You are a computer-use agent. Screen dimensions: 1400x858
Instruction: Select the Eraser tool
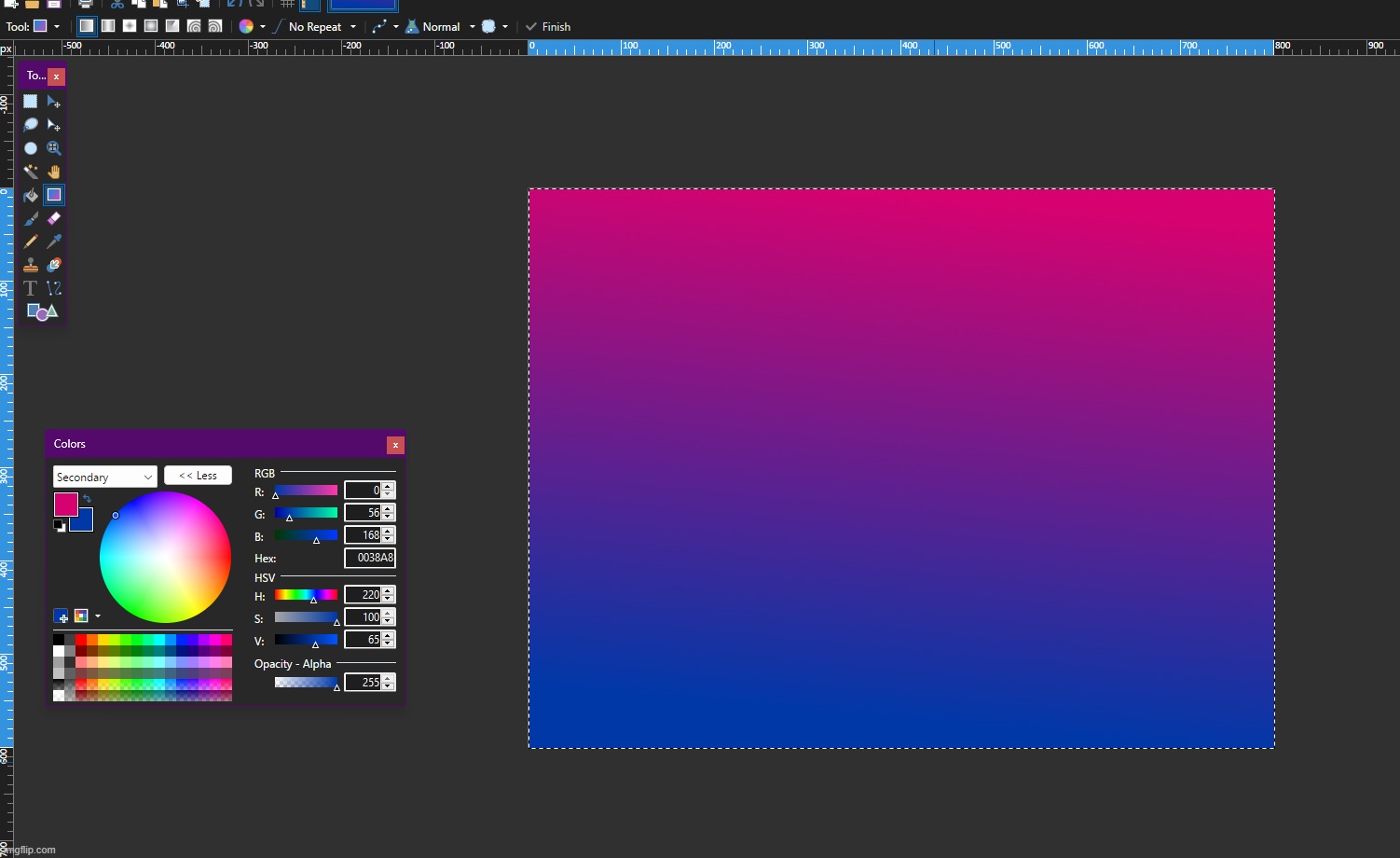pyautogui.click(x=54, y=218)
